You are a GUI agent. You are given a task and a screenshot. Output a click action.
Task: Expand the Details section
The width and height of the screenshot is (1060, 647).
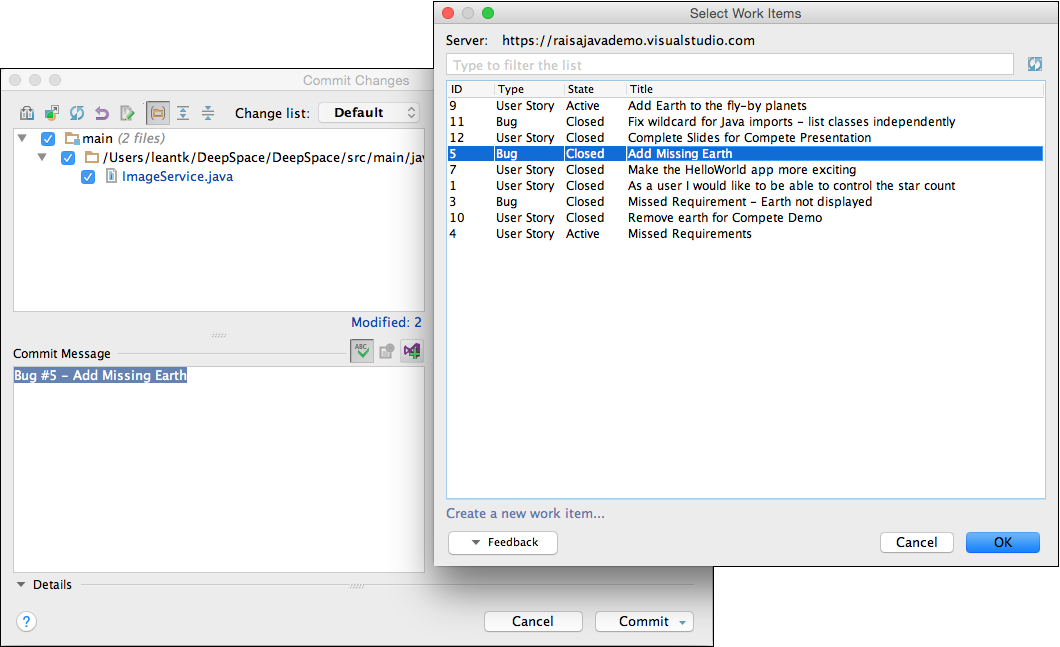click(x=21, y=585)
